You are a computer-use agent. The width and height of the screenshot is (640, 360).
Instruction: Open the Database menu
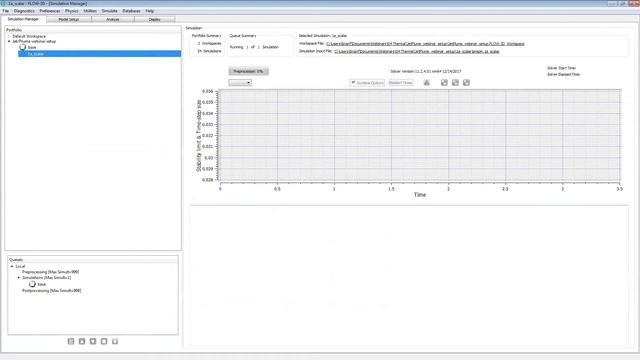[x=131, y=11]
